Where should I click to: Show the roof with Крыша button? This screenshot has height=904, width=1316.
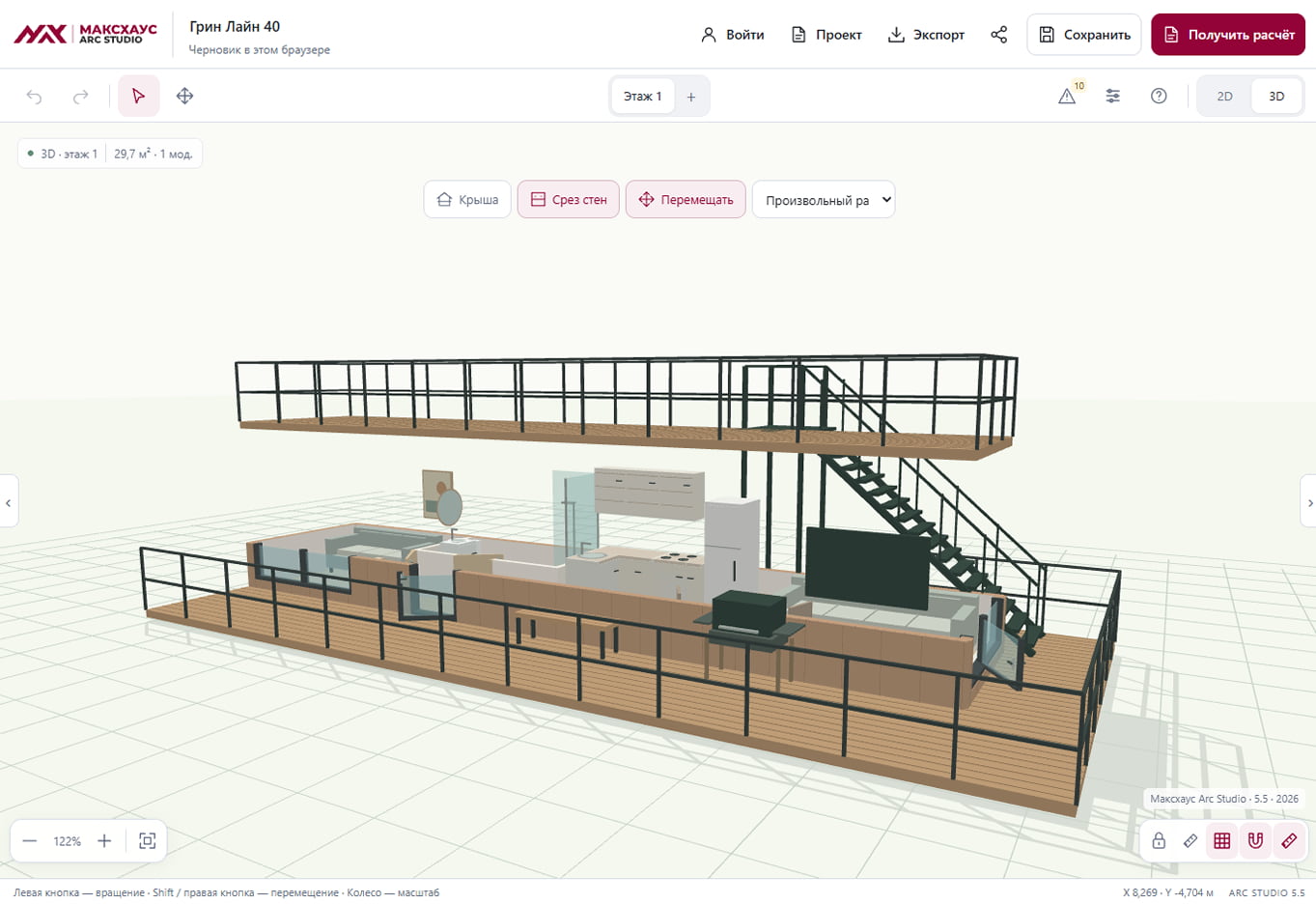pyautogui.click(x=467, y=200)
